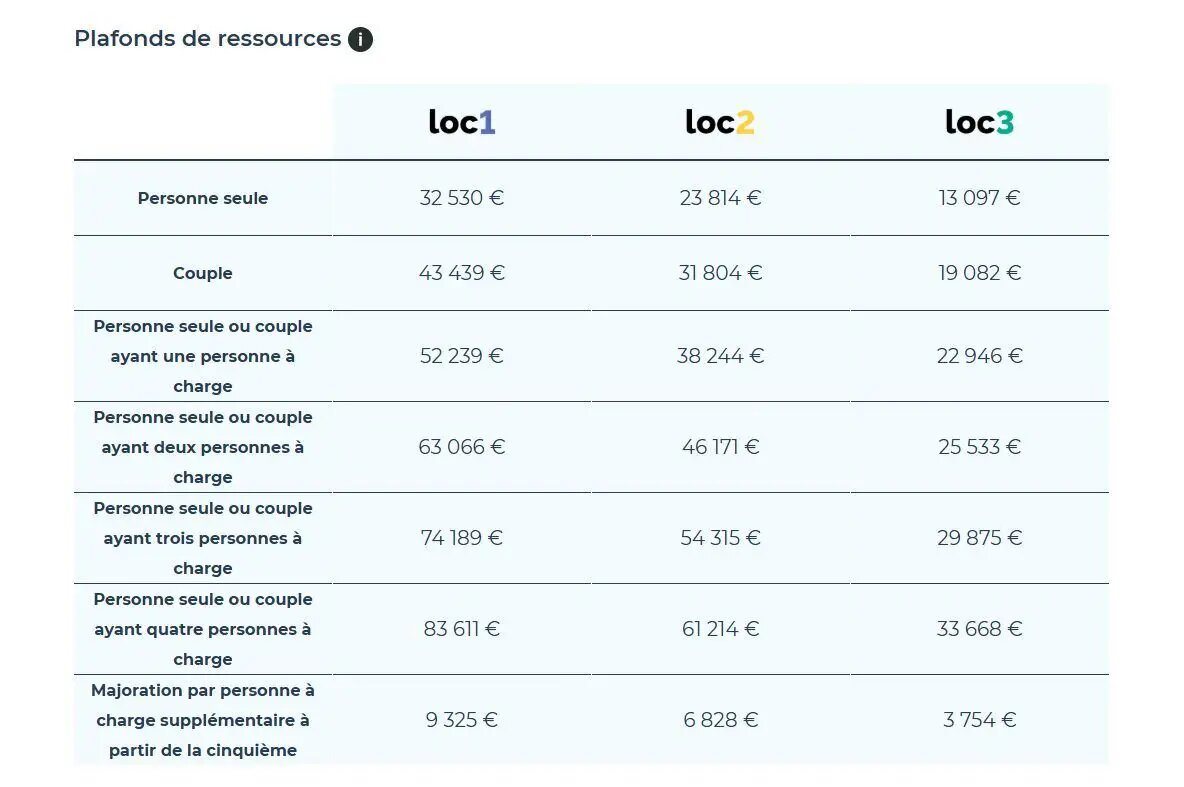Click the 23 814 € loc2 cell
Image resolution: width=1184 pixels, height=787 pixels.
pos(720,198)
